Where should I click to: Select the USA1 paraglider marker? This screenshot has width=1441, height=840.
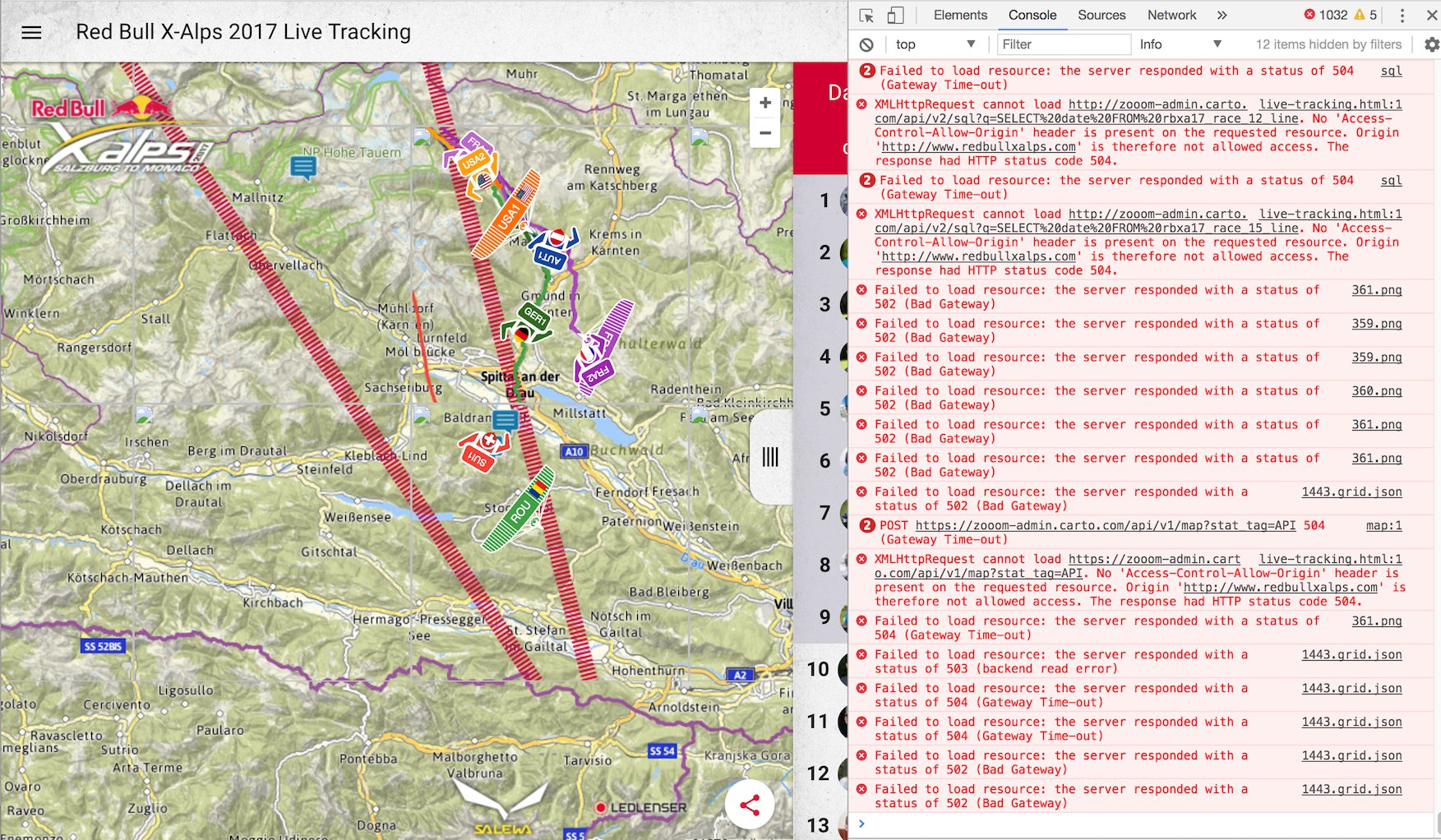coord(507,215)
